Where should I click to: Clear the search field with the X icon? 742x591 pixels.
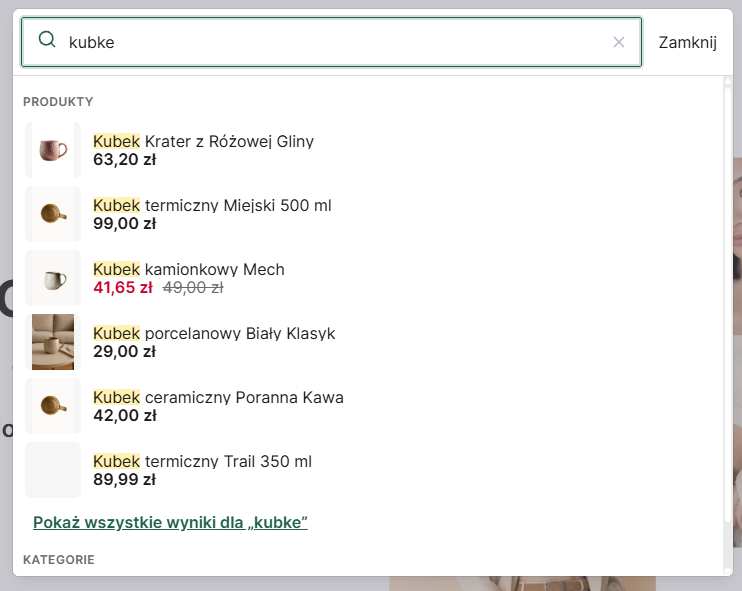coord(618,42)
